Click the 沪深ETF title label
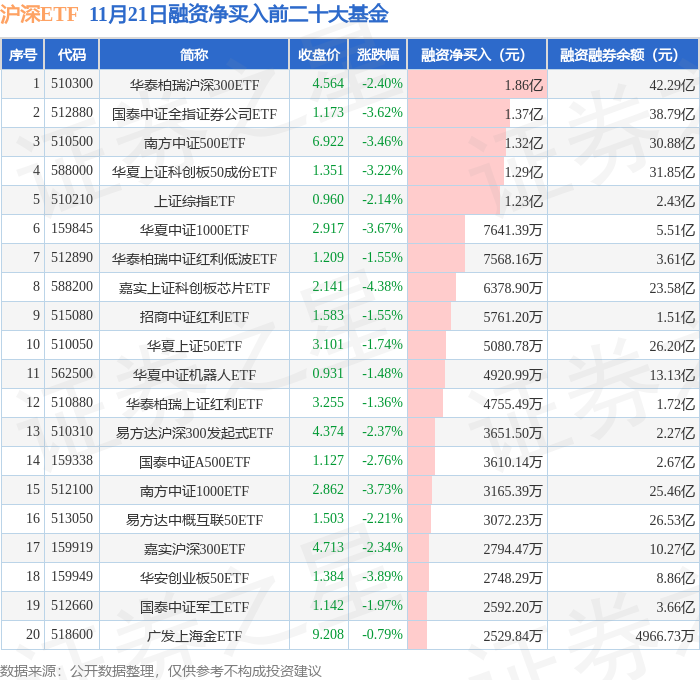The height and width of the screenshot is (680, 700). [39, 15]
